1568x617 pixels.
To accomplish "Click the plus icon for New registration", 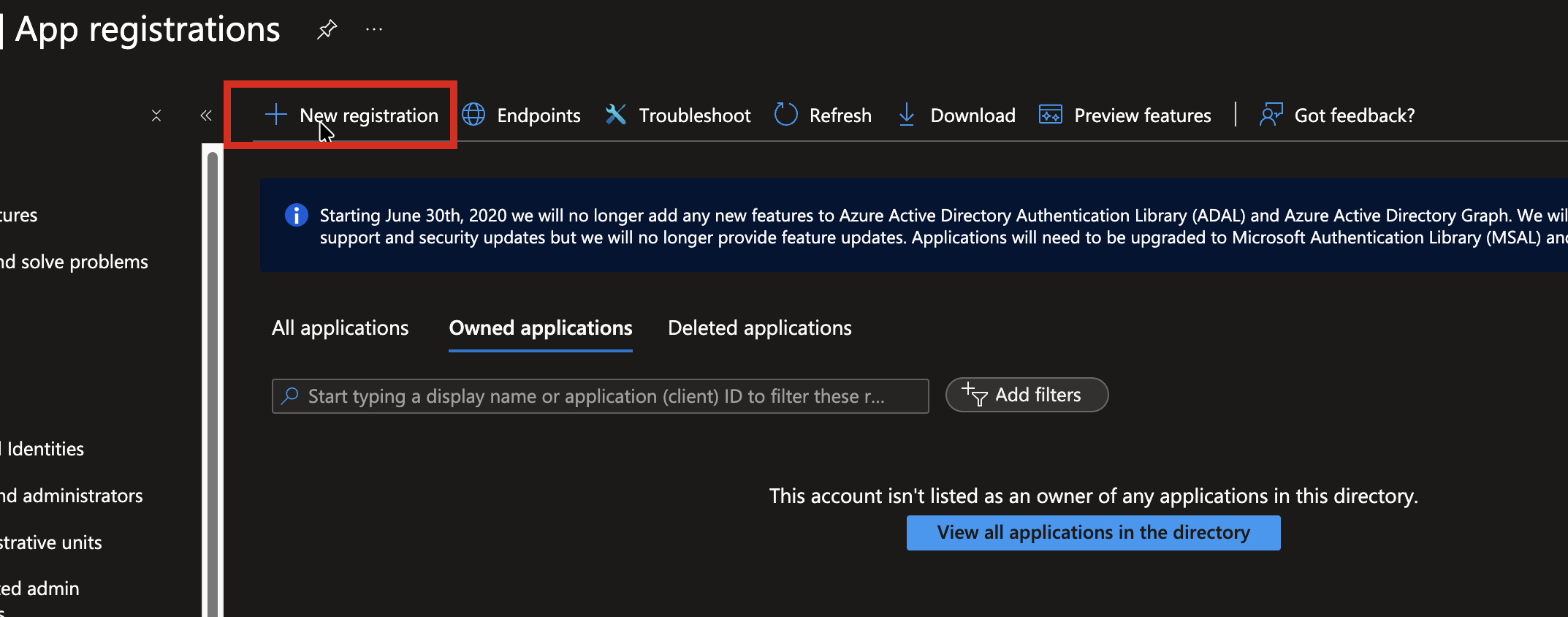I will point(275,115).
